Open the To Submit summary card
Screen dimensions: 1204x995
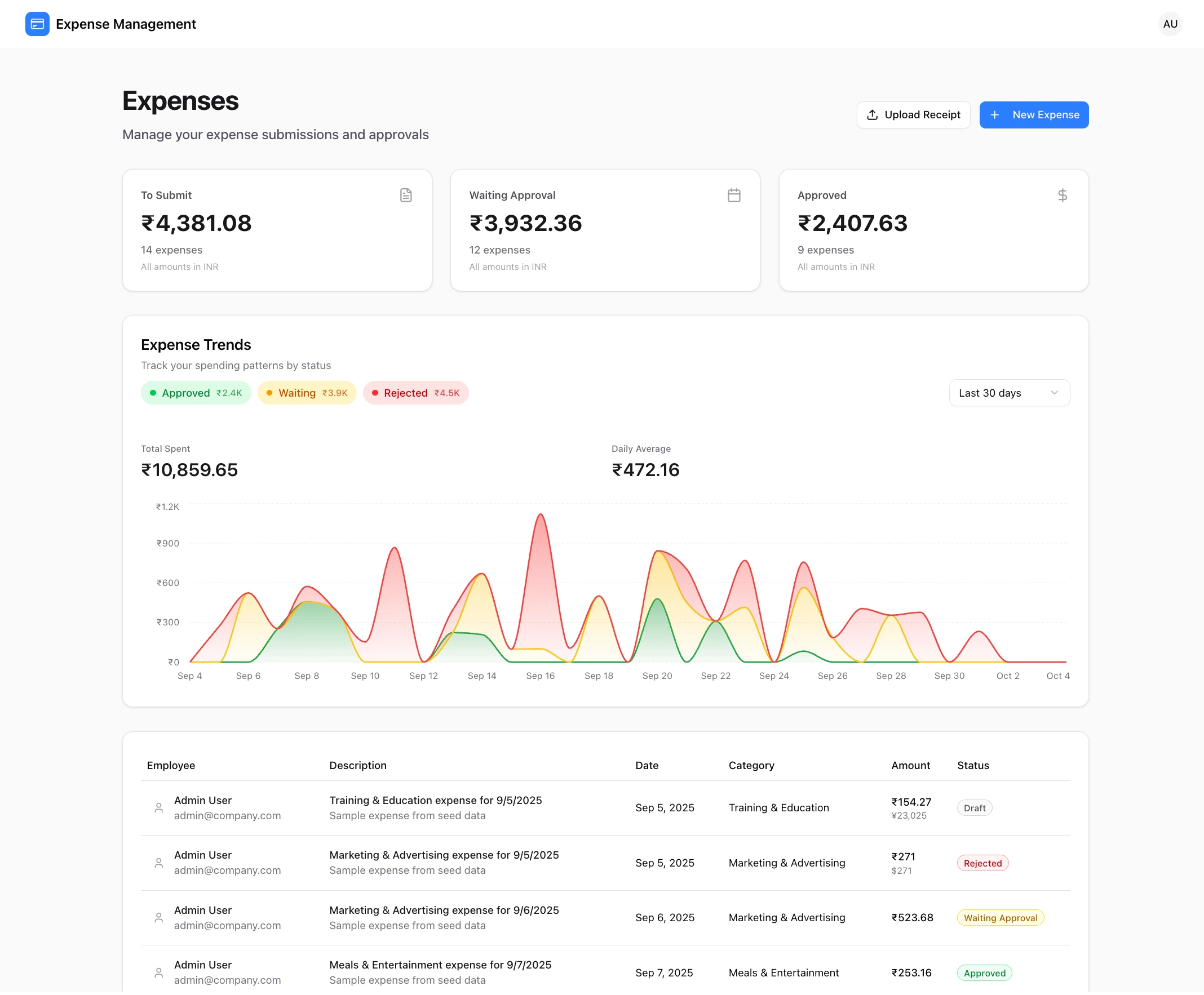277,230
